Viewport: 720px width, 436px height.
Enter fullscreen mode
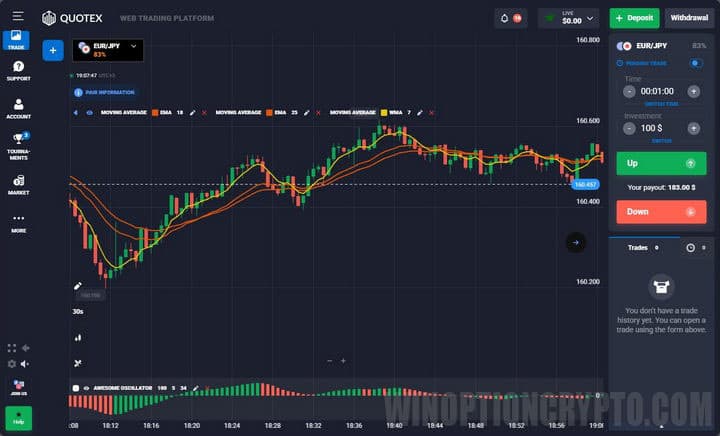click(11, 348)
